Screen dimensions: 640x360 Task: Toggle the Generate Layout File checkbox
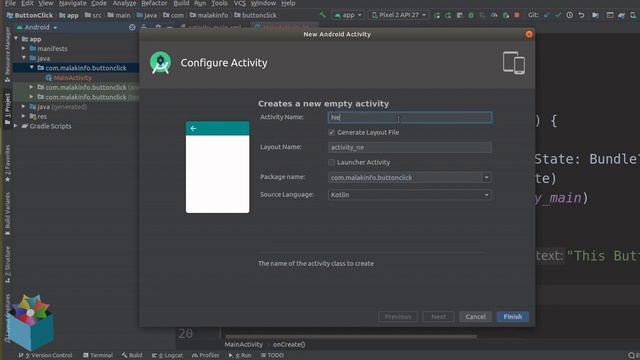(x=331, y=132)
